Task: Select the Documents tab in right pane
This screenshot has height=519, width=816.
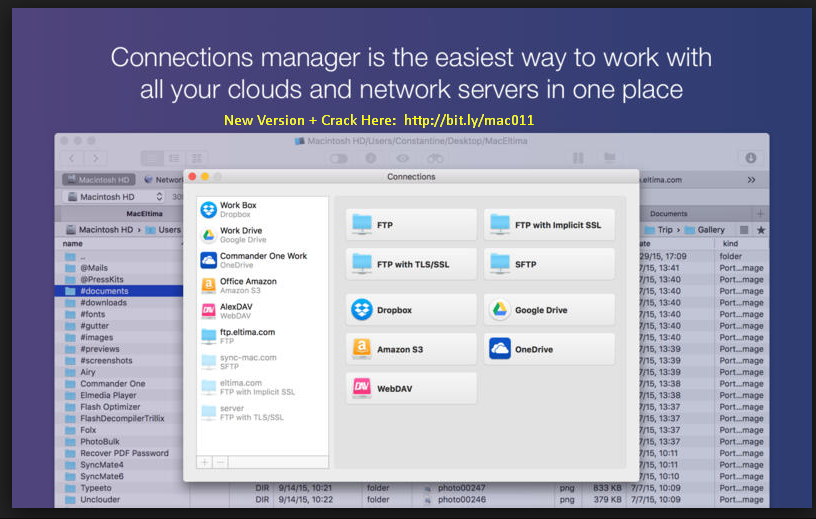Action: (668, 214)
